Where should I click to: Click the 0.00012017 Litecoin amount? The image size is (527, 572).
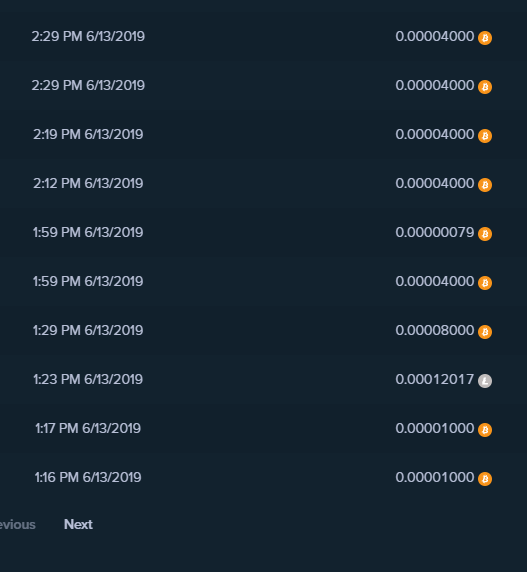[x=434, y=379]
